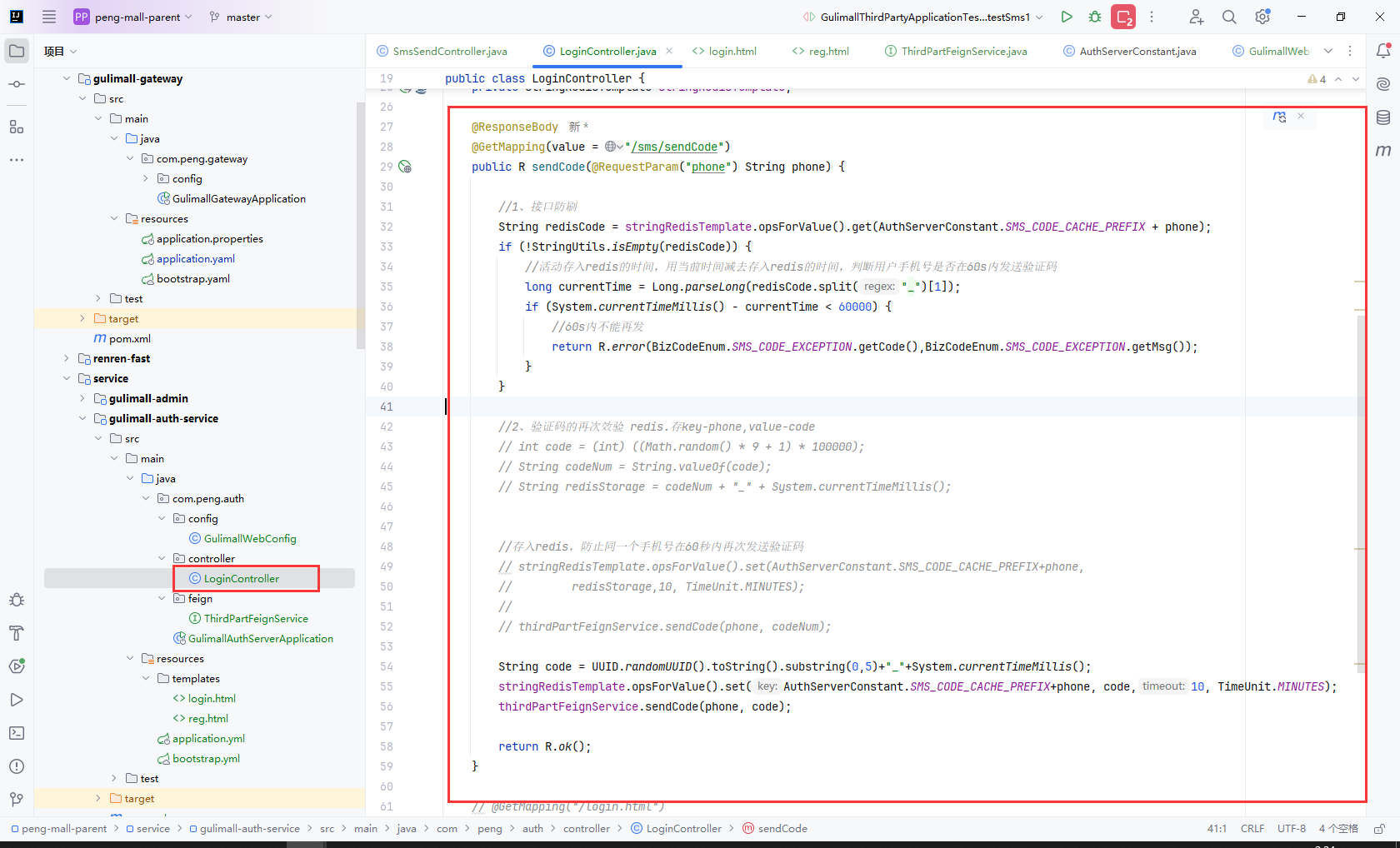Click gutter endpoint icon on line 29
This screenshot has width=1400, height=848.
pyautogui.click(x=405, y=167)
